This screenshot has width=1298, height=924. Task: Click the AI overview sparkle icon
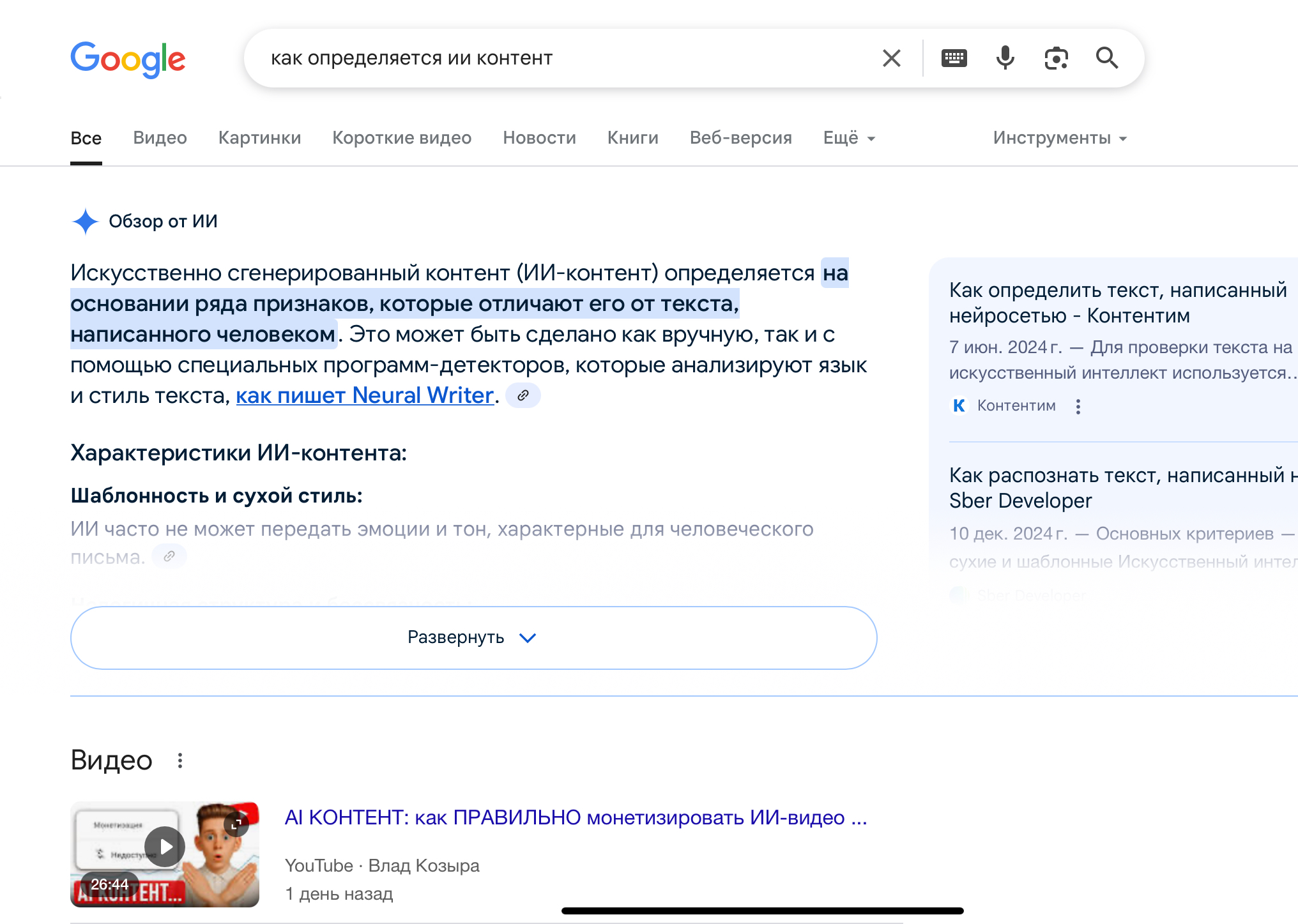point(85,222)
